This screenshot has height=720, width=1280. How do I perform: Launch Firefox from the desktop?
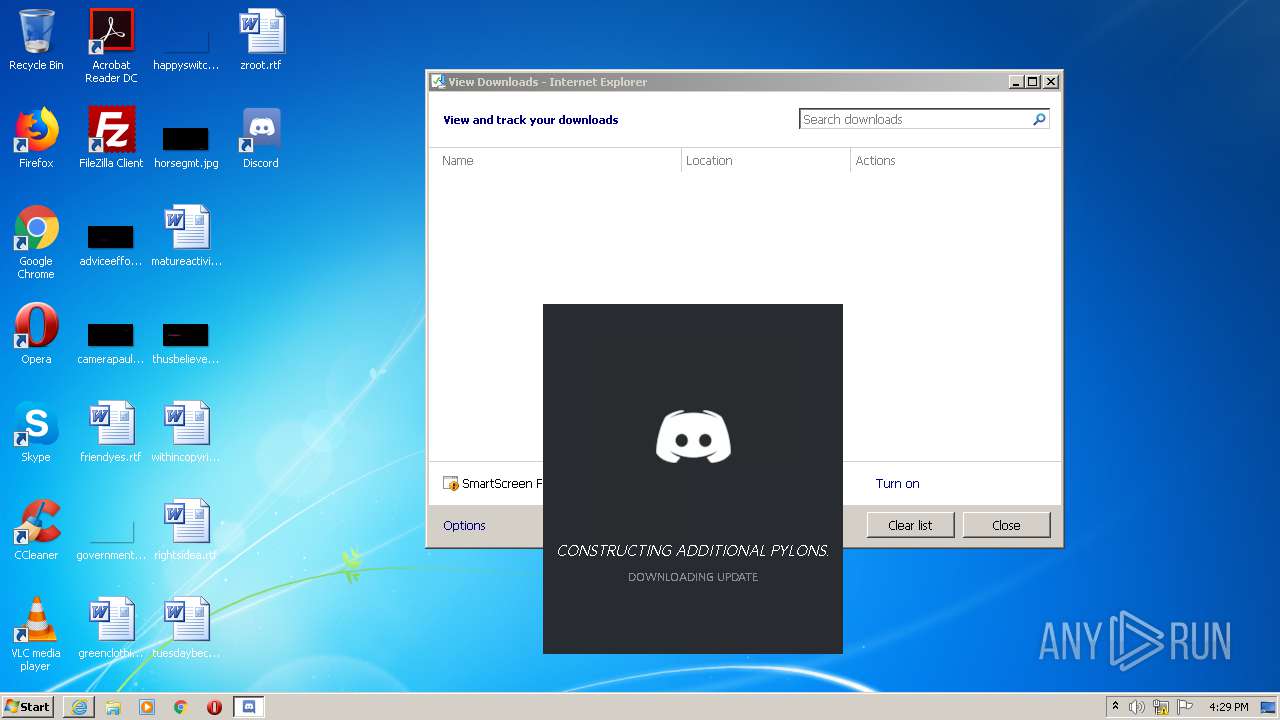click(36, 138)
